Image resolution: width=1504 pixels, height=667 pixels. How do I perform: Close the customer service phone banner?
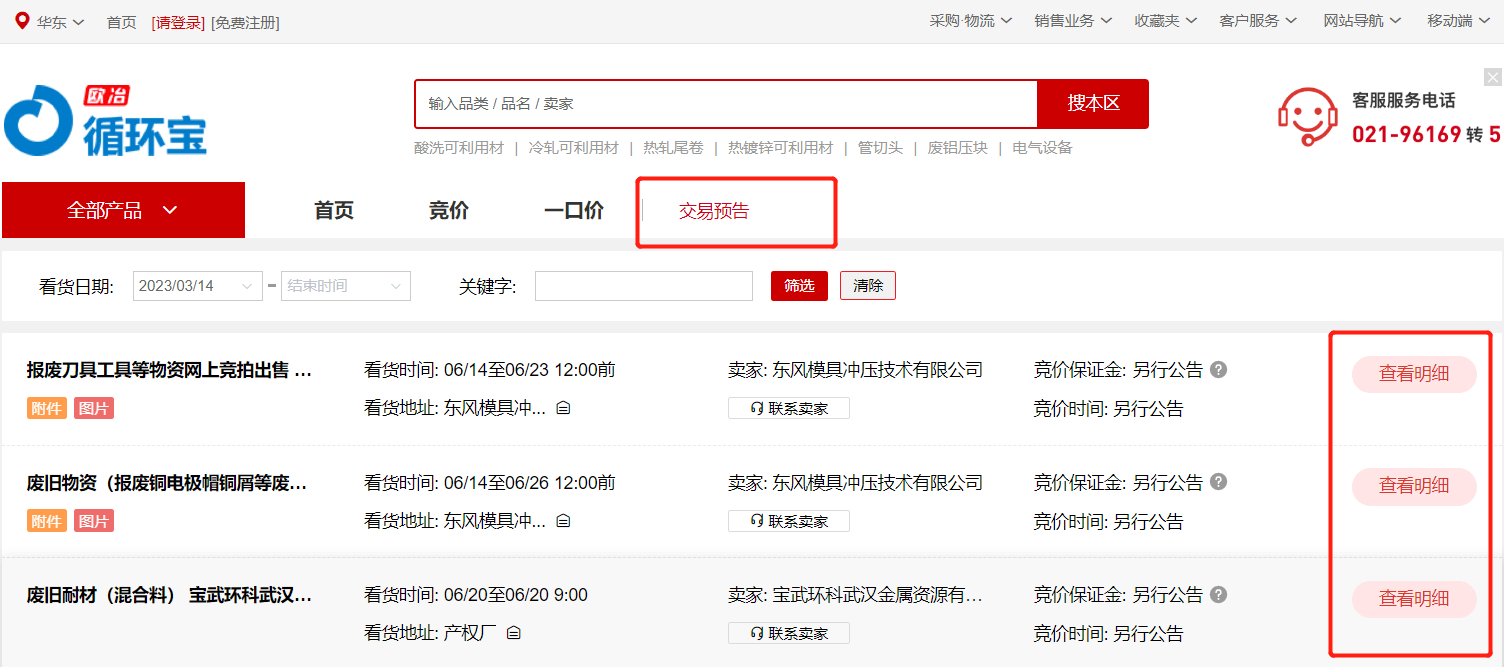pos(1492,77)
